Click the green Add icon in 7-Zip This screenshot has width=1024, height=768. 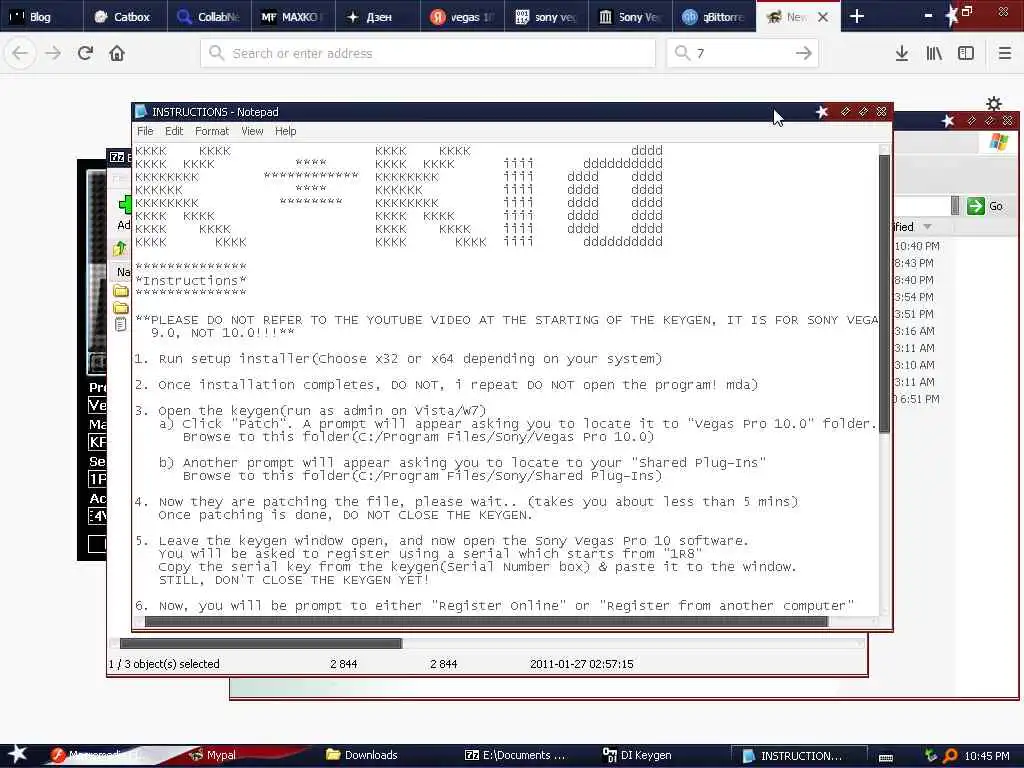(124, 204)
